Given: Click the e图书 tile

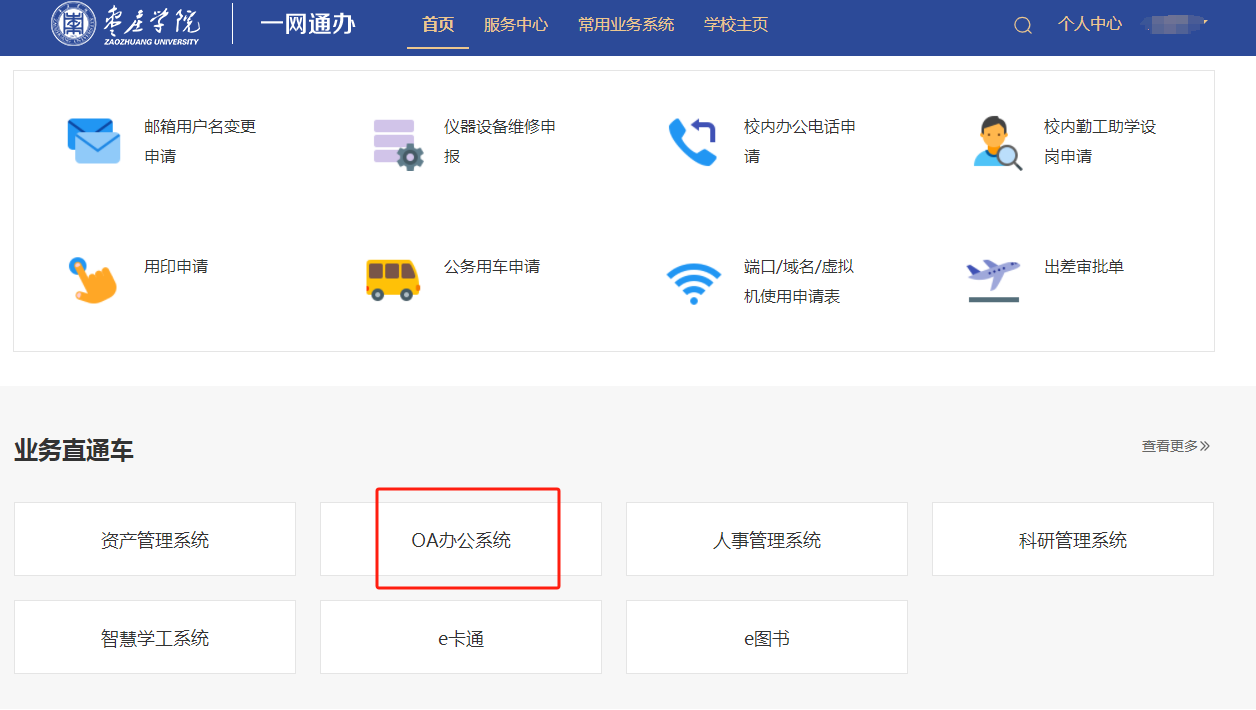Looking at the screenshot, I should tap(767, 638).
